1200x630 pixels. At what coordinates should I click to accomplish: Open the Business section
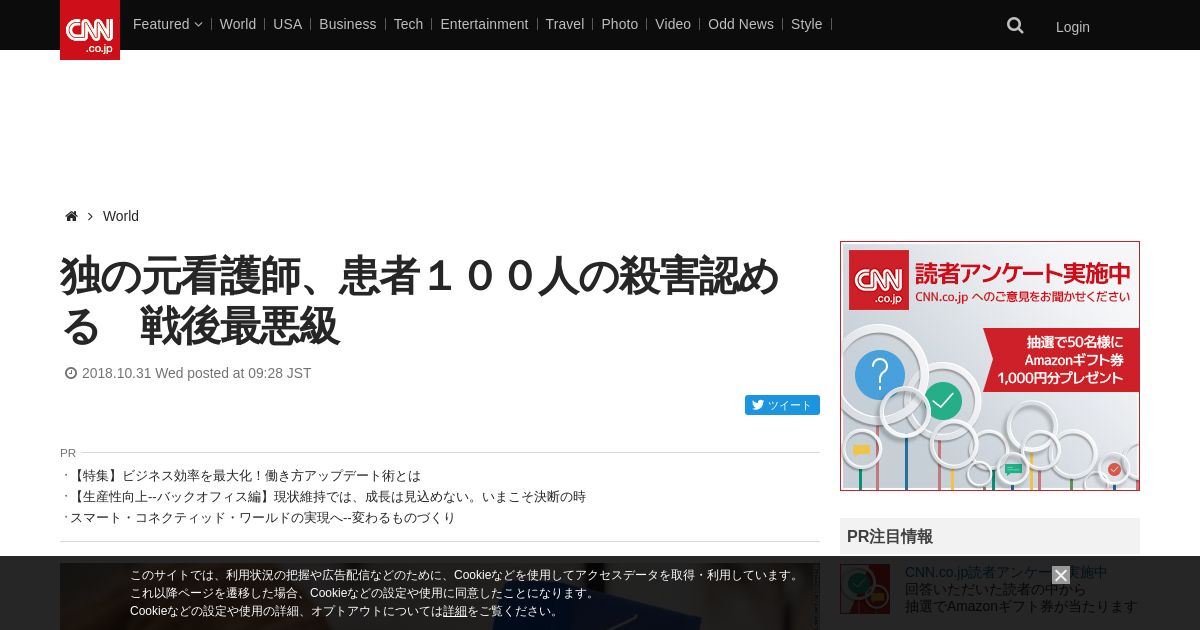(348, 24)
